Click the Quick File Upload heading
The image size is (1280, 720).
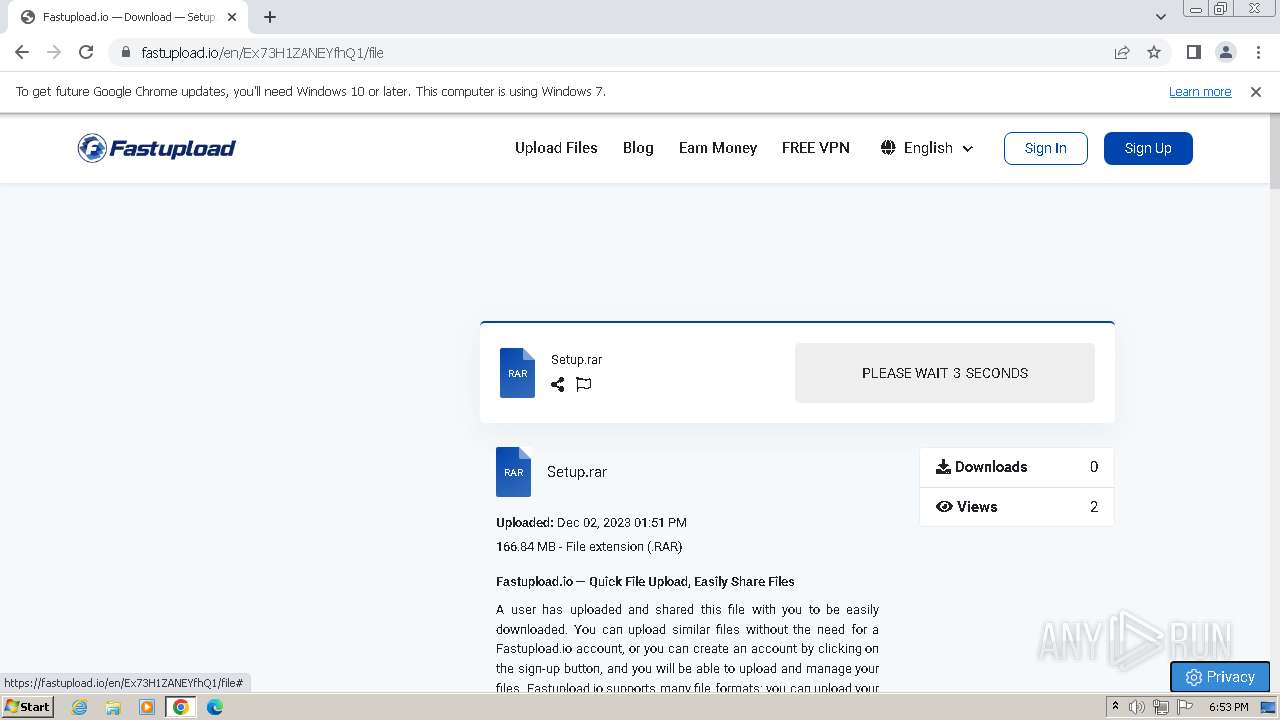[645, 581]
